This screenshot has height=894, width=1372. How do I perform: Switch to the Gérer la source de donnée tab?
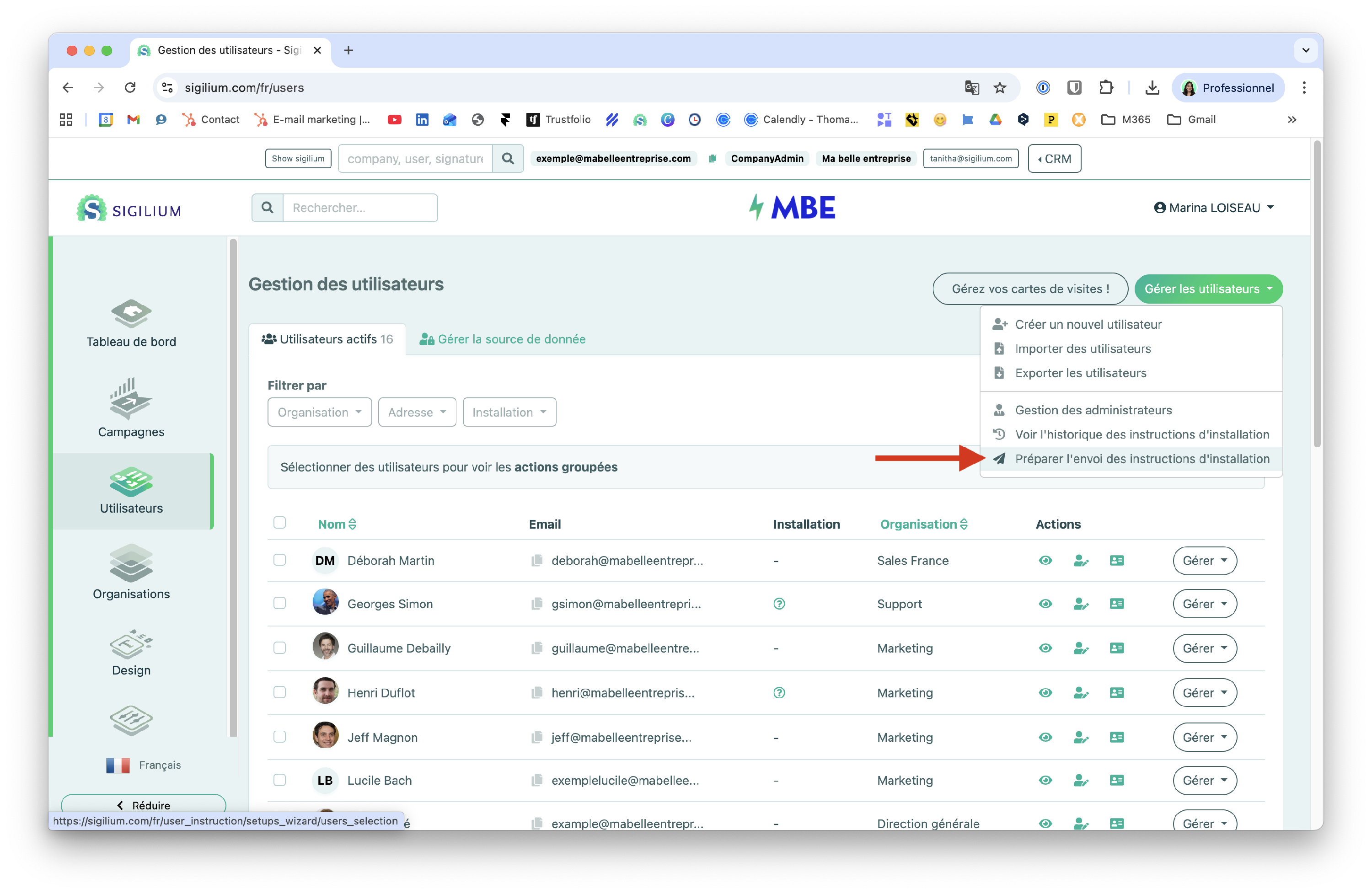tap(503, 339)
